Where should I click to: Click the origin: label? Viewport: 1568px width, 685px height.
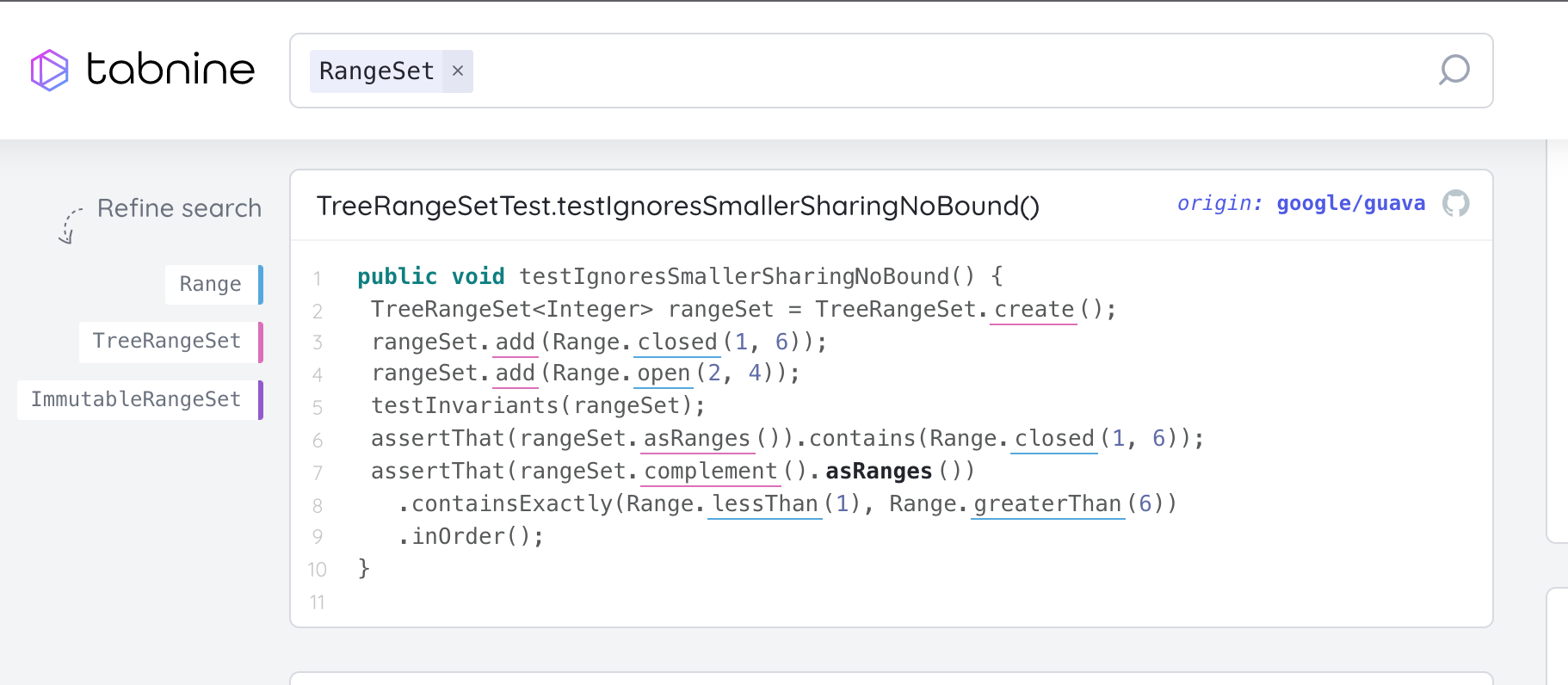(1219, 204)
